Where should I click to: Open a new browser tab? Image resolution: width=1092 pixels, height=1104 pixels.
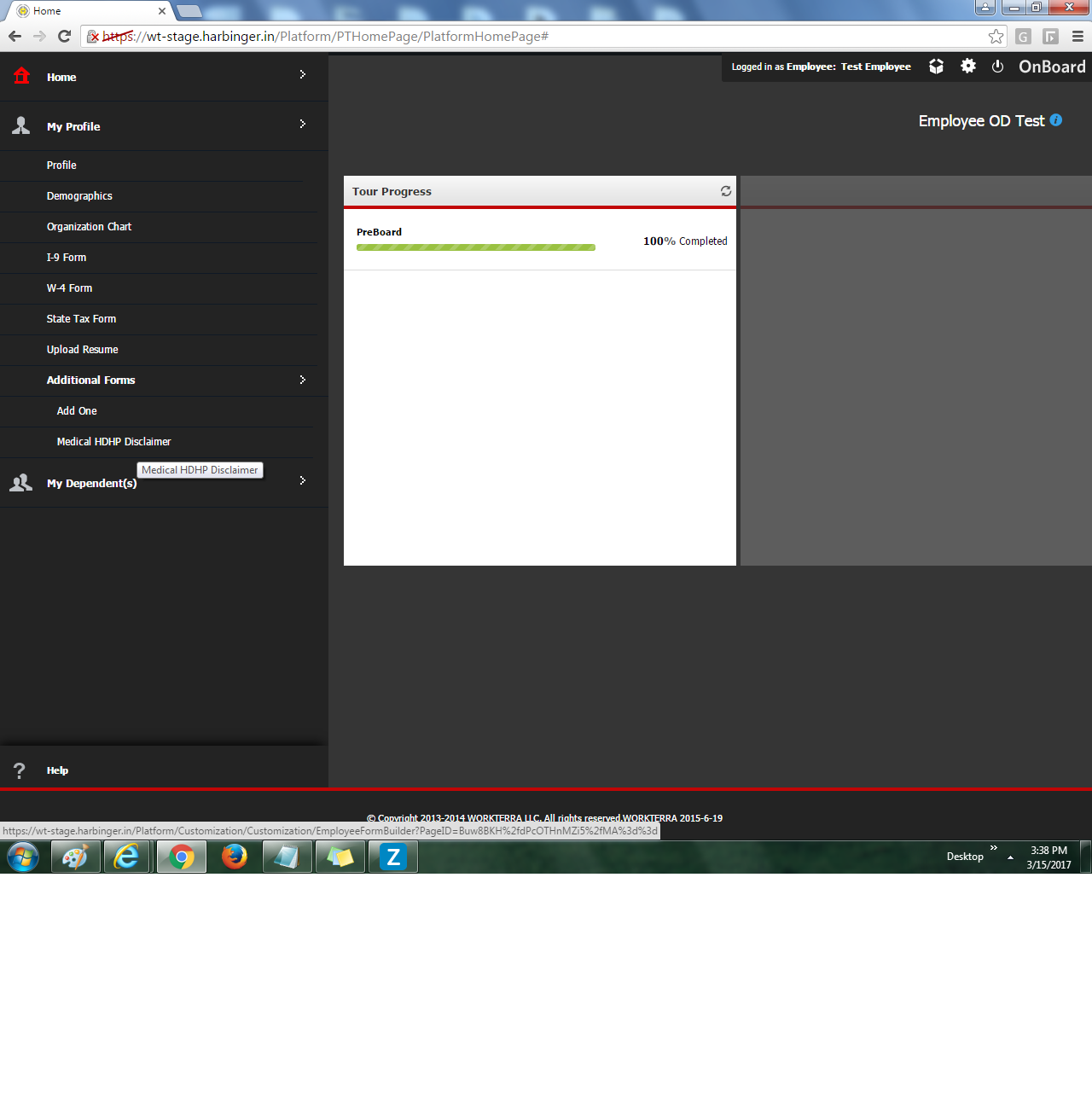pyautogui.click(x=189, y=11)
